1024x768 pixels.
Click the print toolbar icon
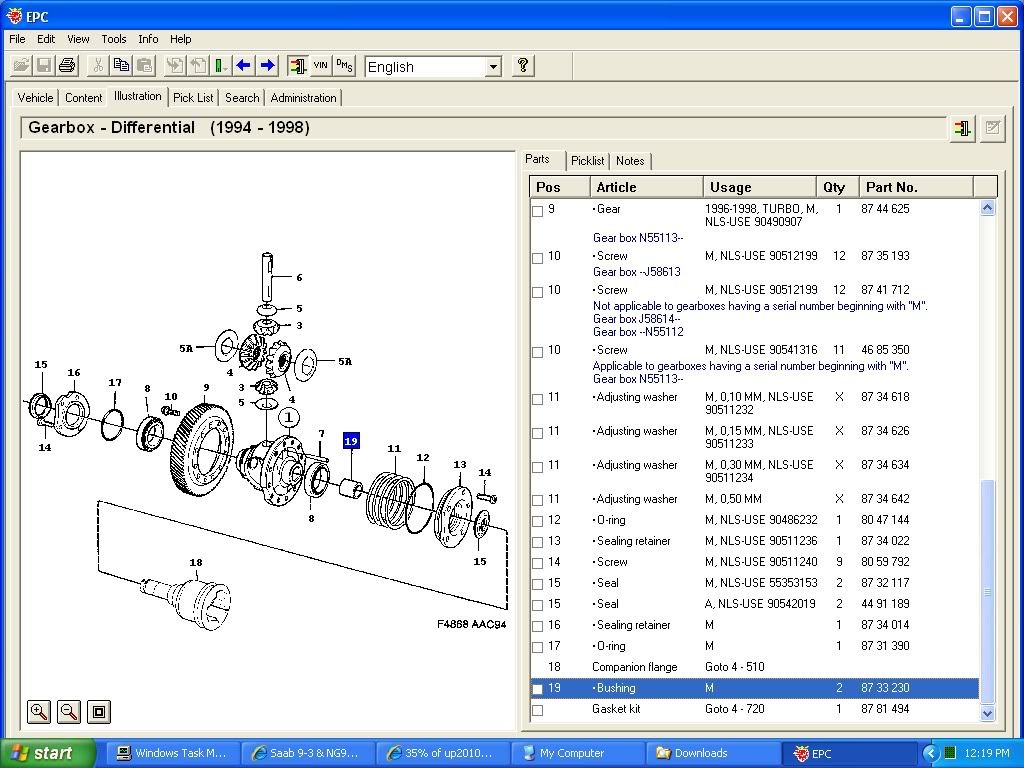[x=67, y=66]
